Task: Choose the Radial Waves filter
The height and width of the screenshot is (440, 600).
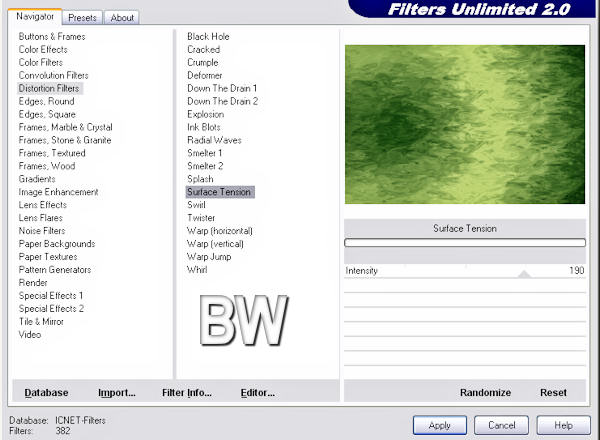Action: click(x=214, y=141)
